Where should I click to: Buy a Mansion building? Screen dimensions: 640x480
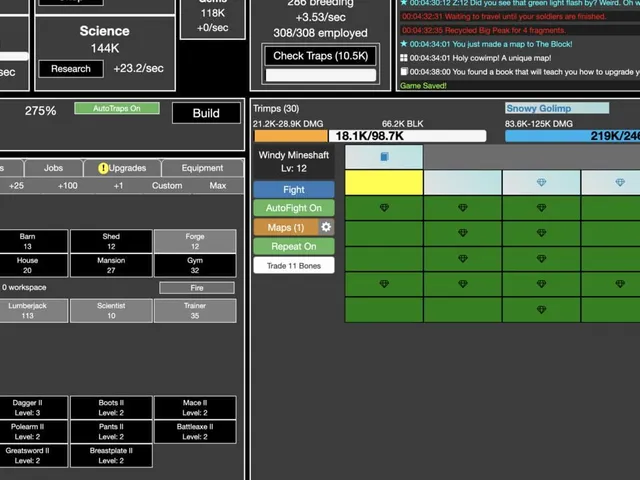pos(111,265)
